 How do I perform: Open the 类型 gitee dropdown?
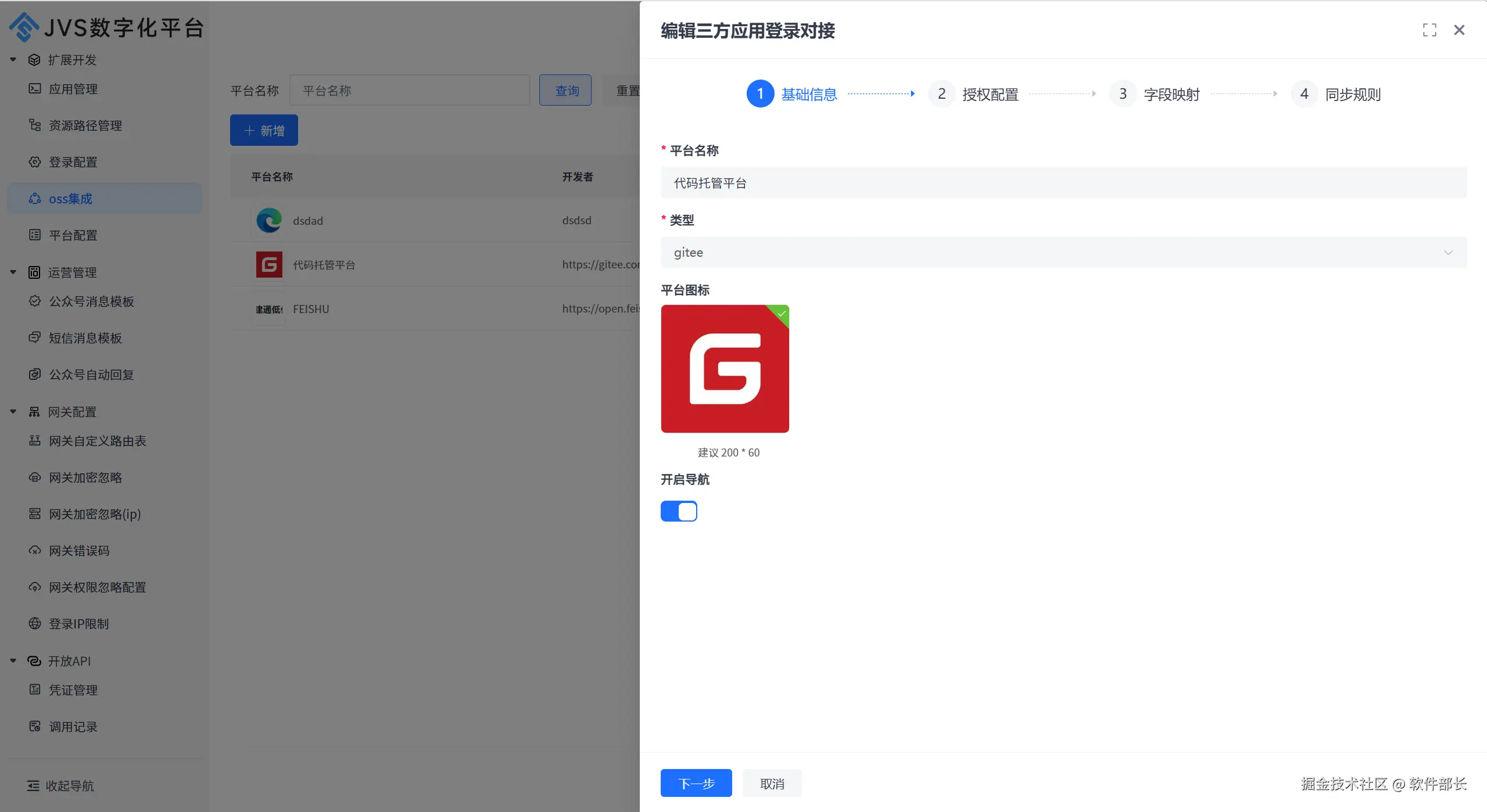[1063, 253]
